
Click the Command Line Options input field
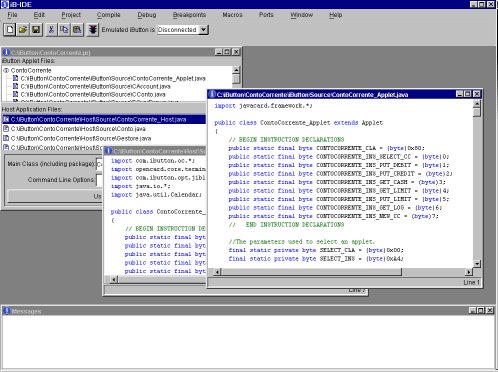[99, 180]
